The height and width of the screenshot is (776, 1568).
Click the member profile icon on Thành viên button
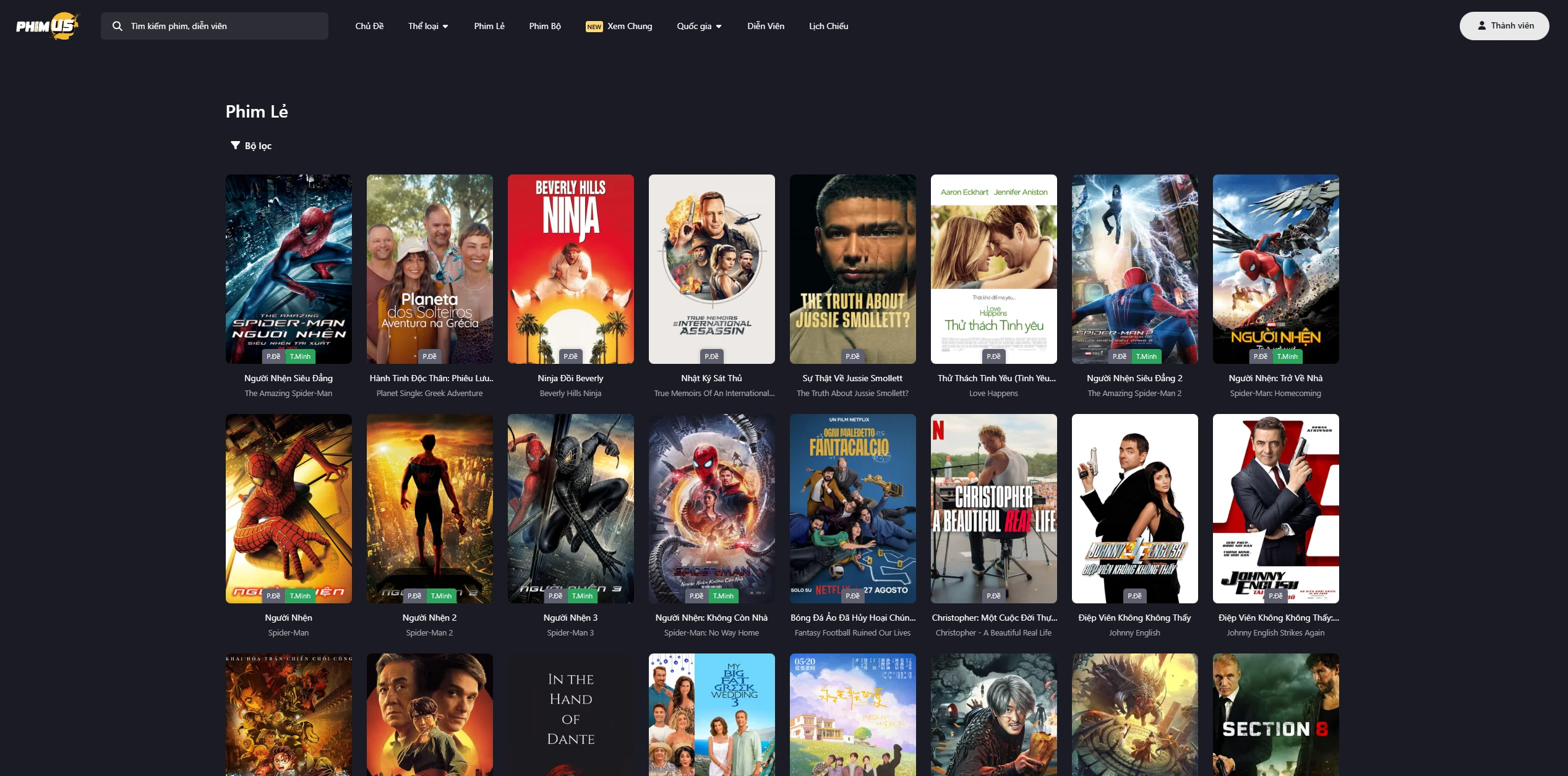pyautogui.click(x=1481, y=25)
